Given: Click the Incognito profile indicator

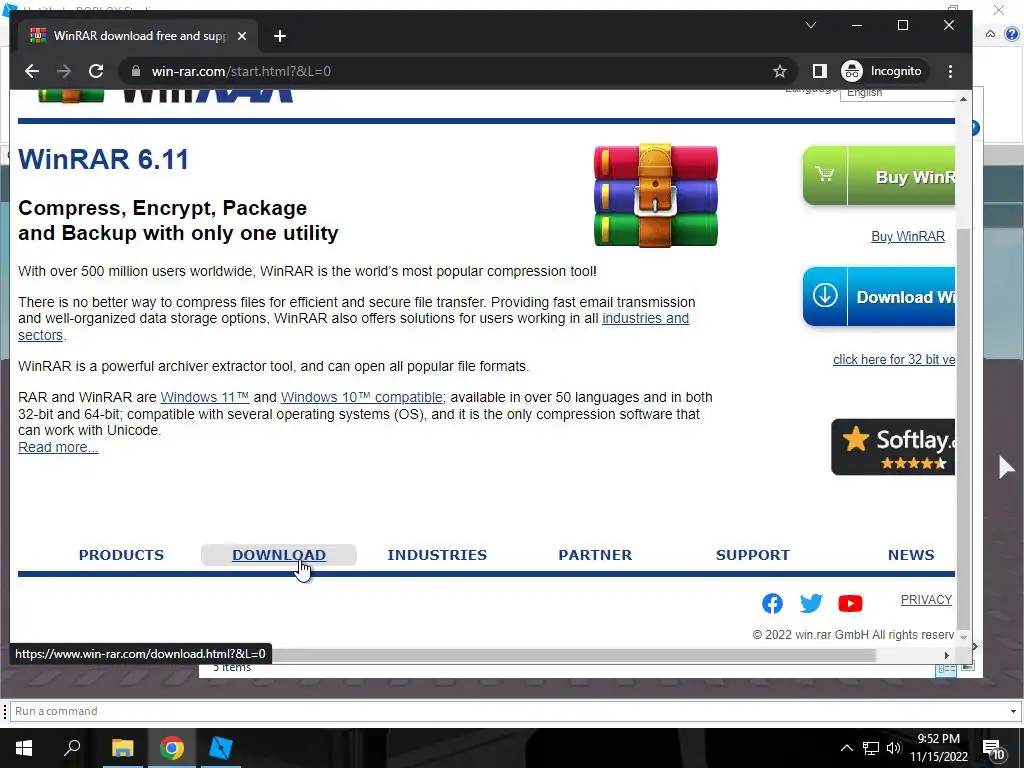Looking at the screenshot, I should pyautogui.click(x=882, y=71).
